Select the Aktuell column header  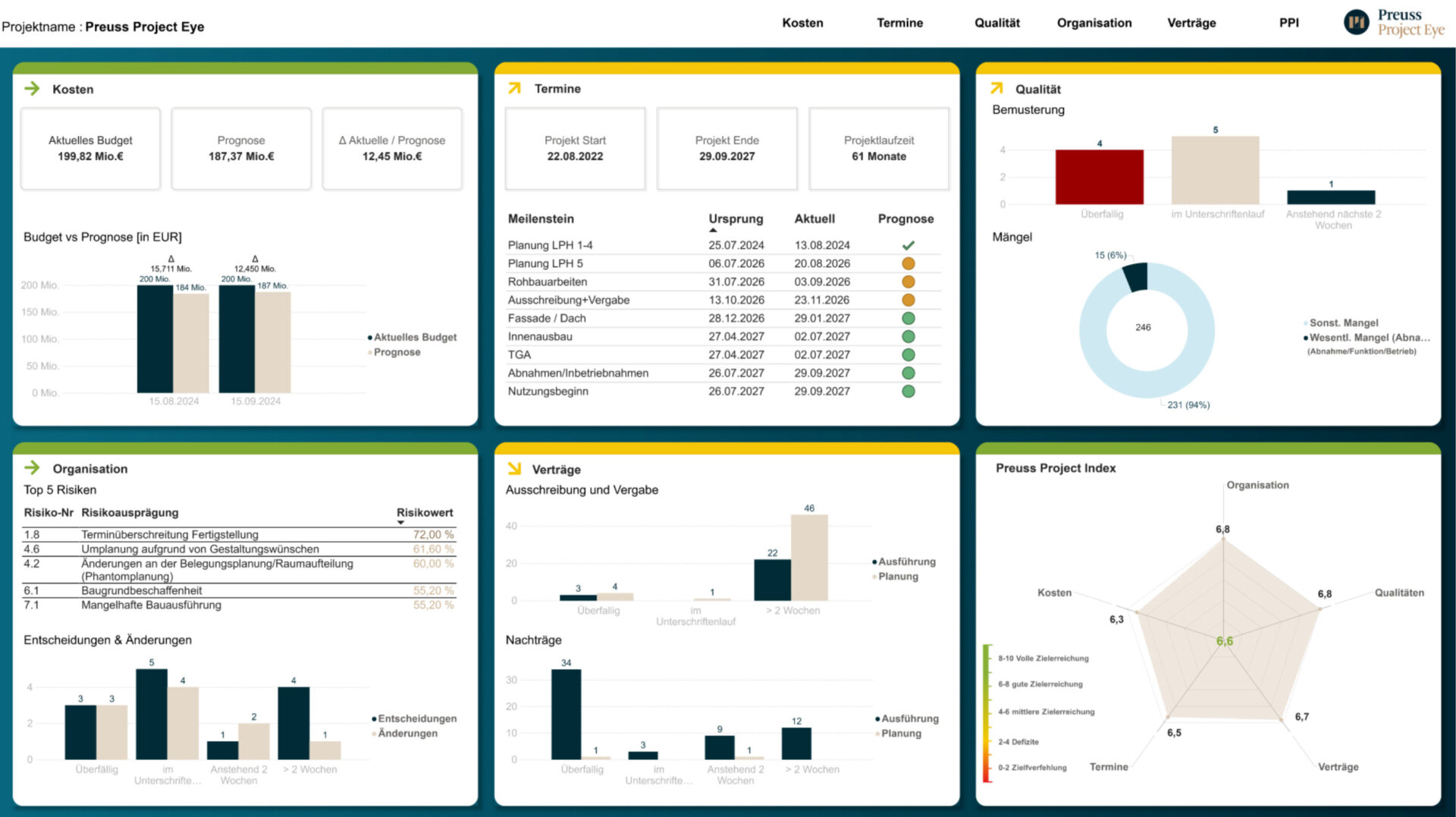coord(814,218)
